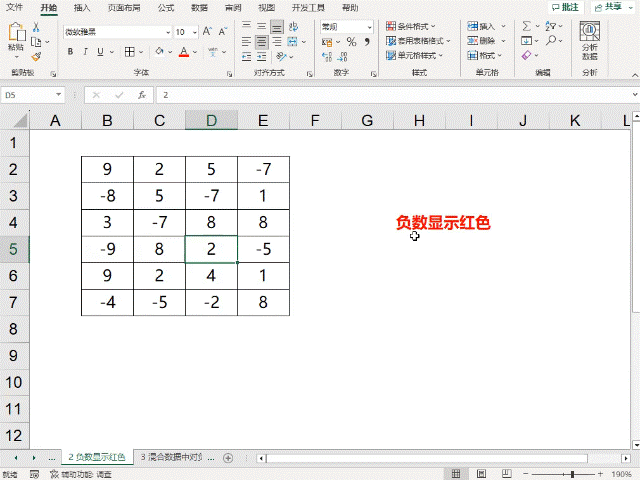Click the column H header
The image size is (640, 480).
click(x=419, y=120)
